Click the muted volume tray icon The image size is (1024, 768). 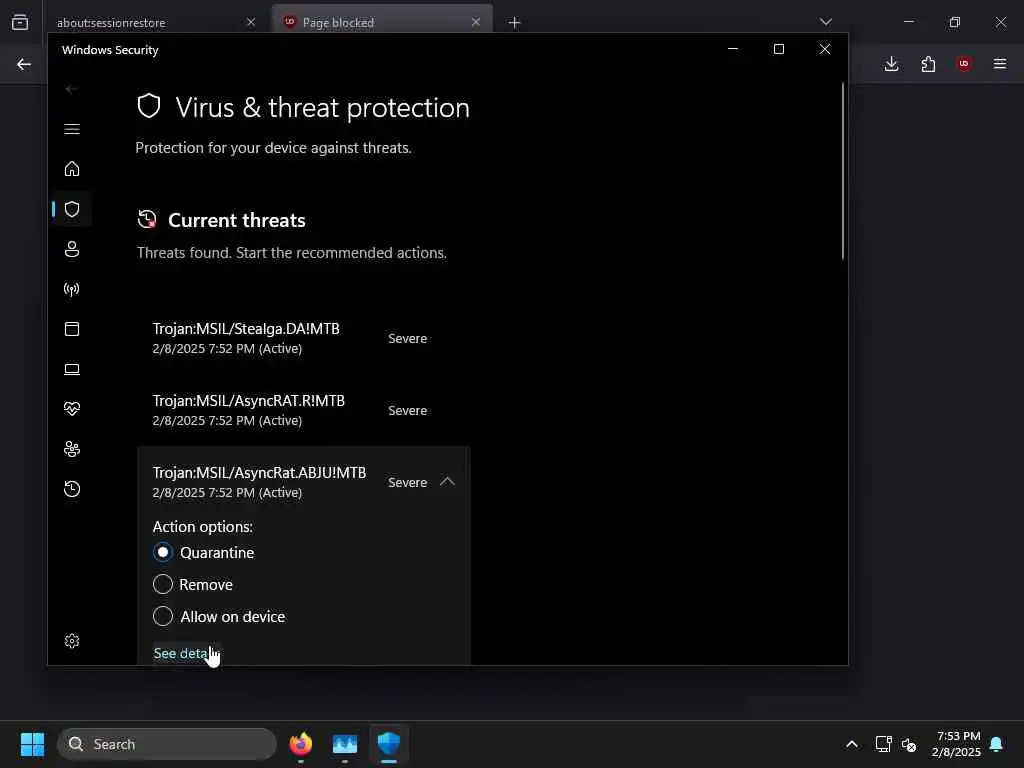(x=909, y=744)
